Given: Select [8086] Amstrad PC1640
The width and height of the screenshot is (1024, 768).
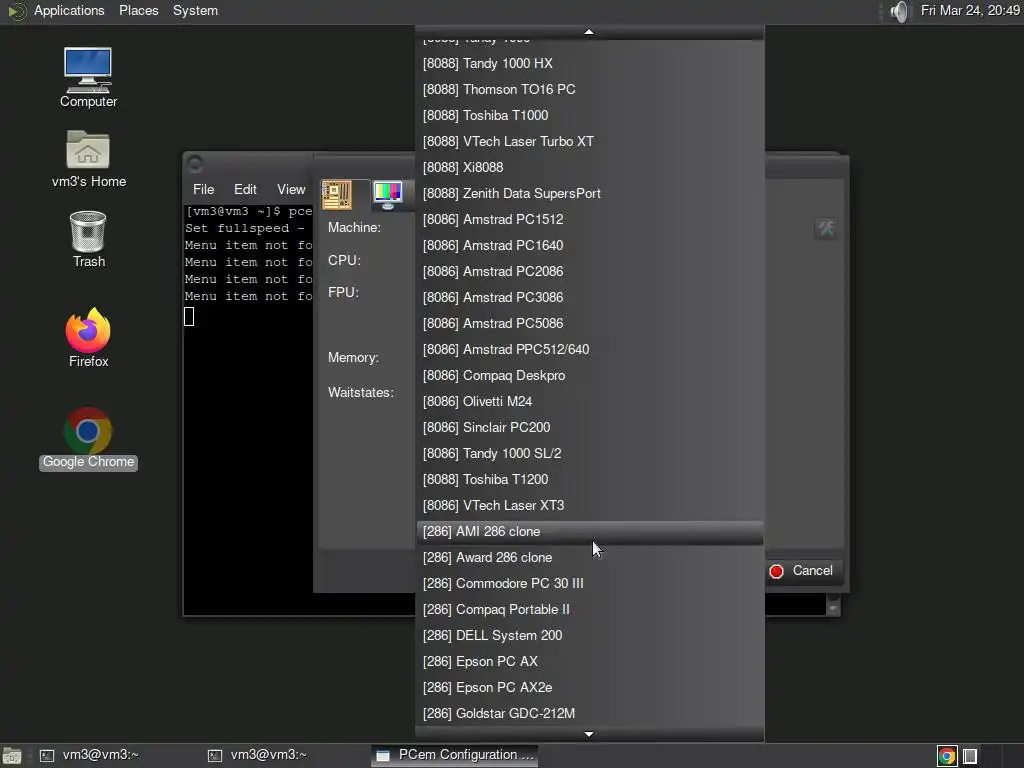Looking at the screenshot, I should pos(590,246).
